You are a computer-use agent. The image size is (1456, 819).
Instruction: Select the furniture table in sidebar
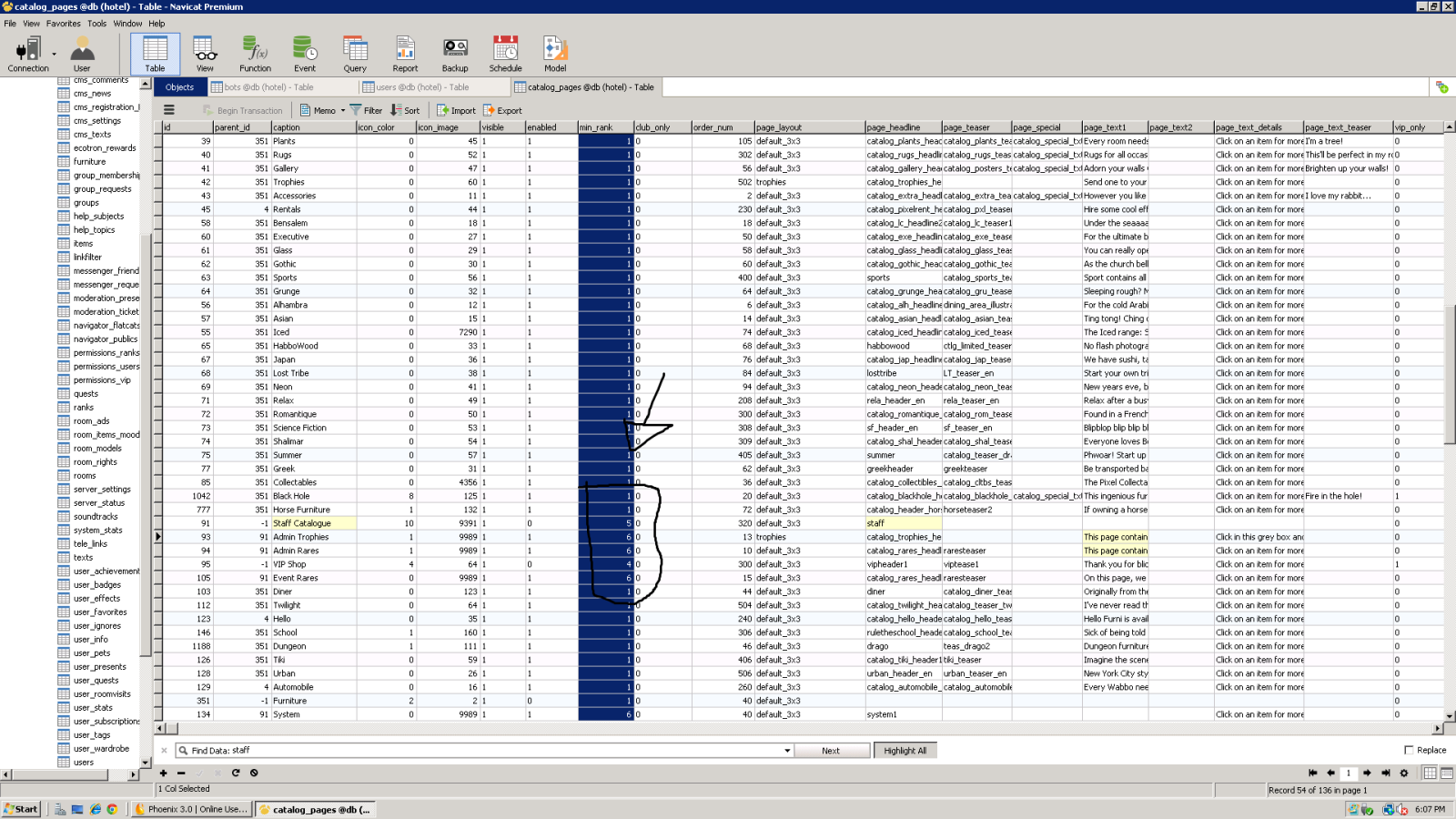[x=89, y=162]
